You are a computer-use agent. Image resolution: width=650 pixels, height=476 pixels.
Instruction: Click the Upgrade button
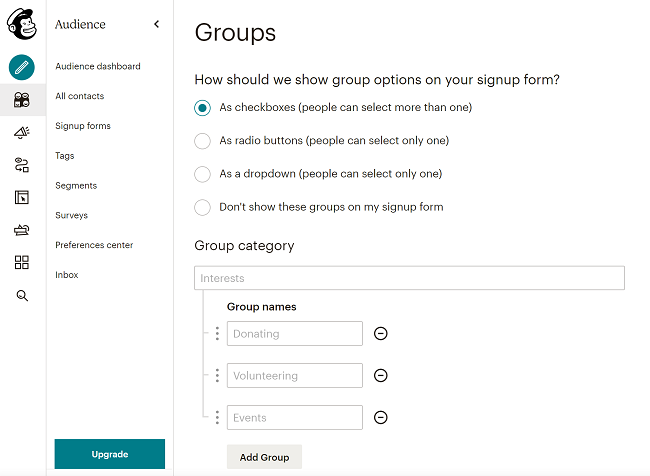[109, 454]
